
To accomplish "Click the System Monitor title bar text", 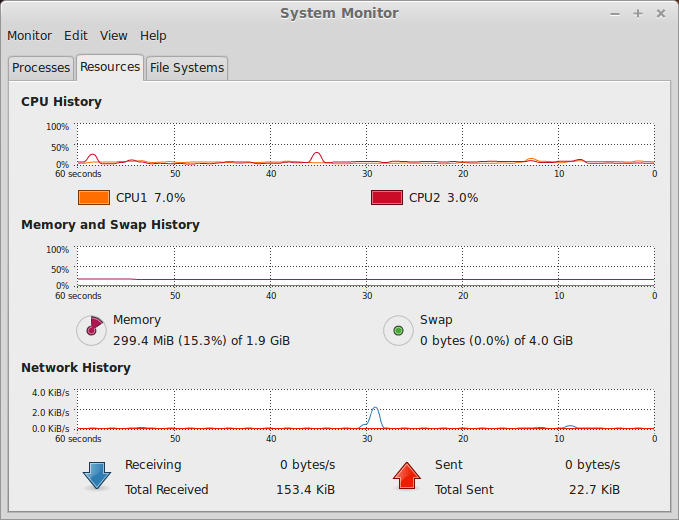I will tap(339, 13).
